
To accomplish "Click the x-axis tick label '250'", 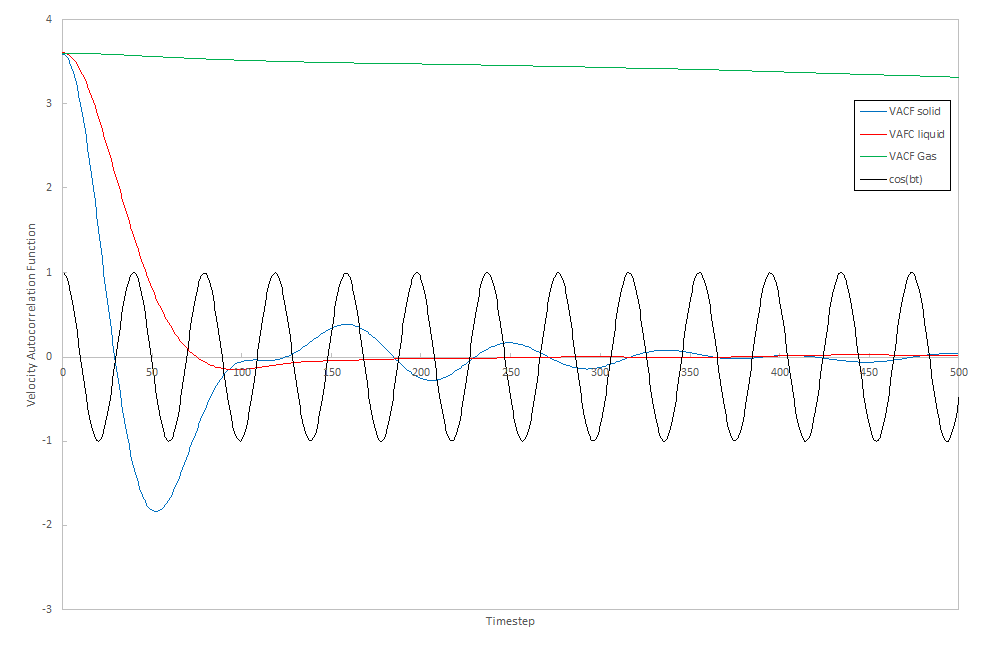I will 510,372.
